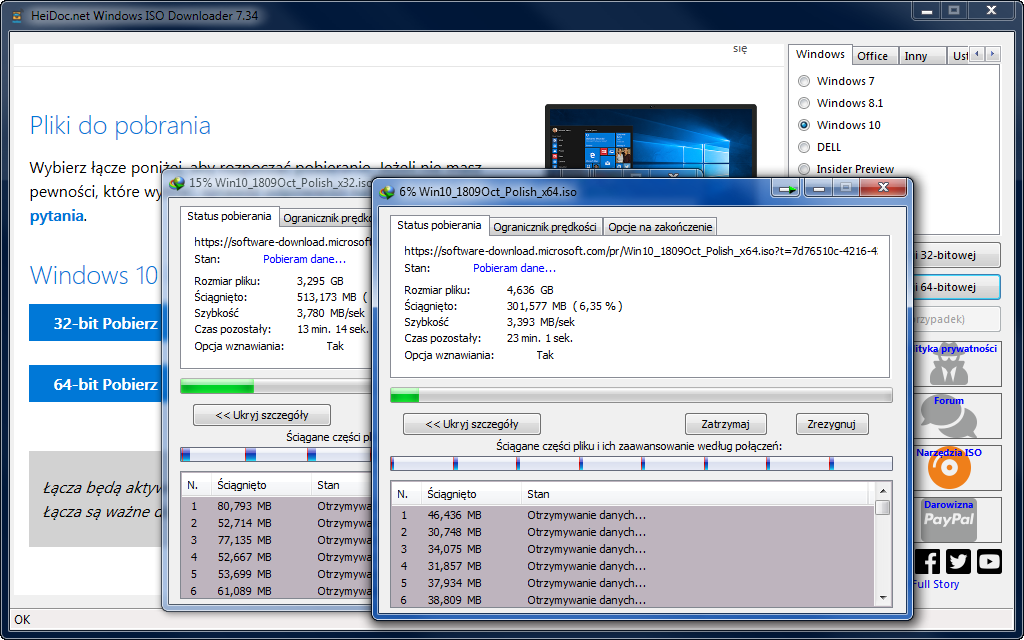Open Ogranicznik prędkości tab in x64 window

click(545, 227)
